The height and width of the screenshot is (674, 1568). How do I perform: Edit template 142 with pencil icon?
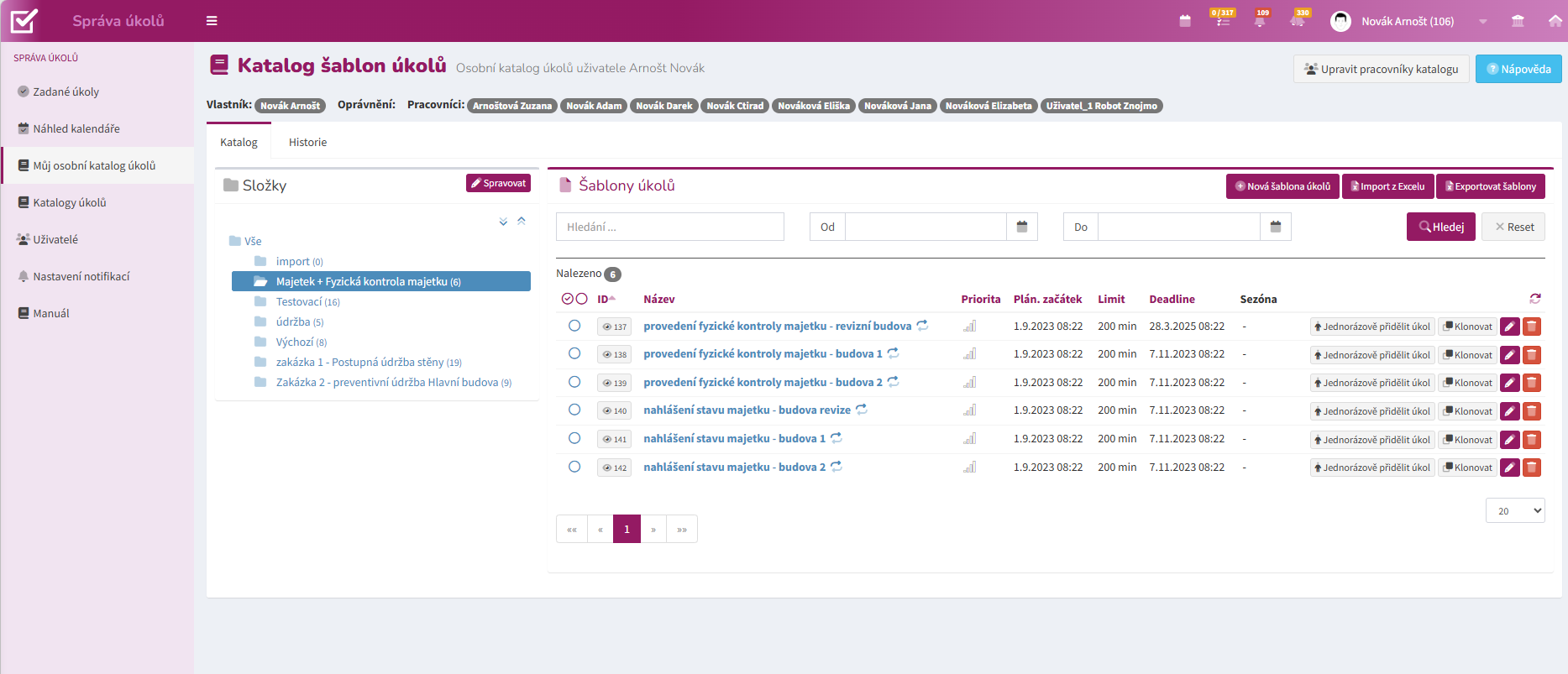(x=1510, y=468)
